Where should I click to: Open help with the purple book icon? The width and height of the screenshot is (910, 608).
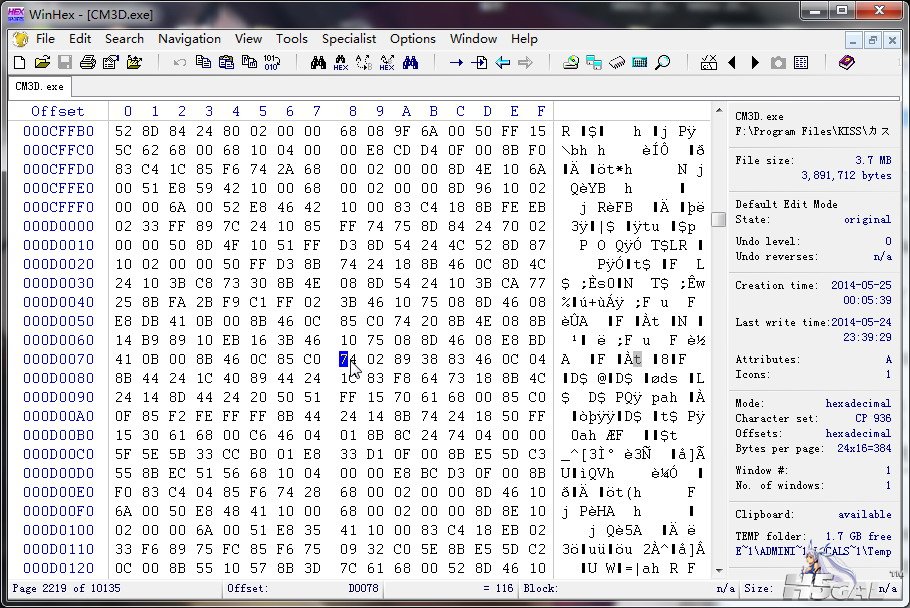tap(847, 62)
